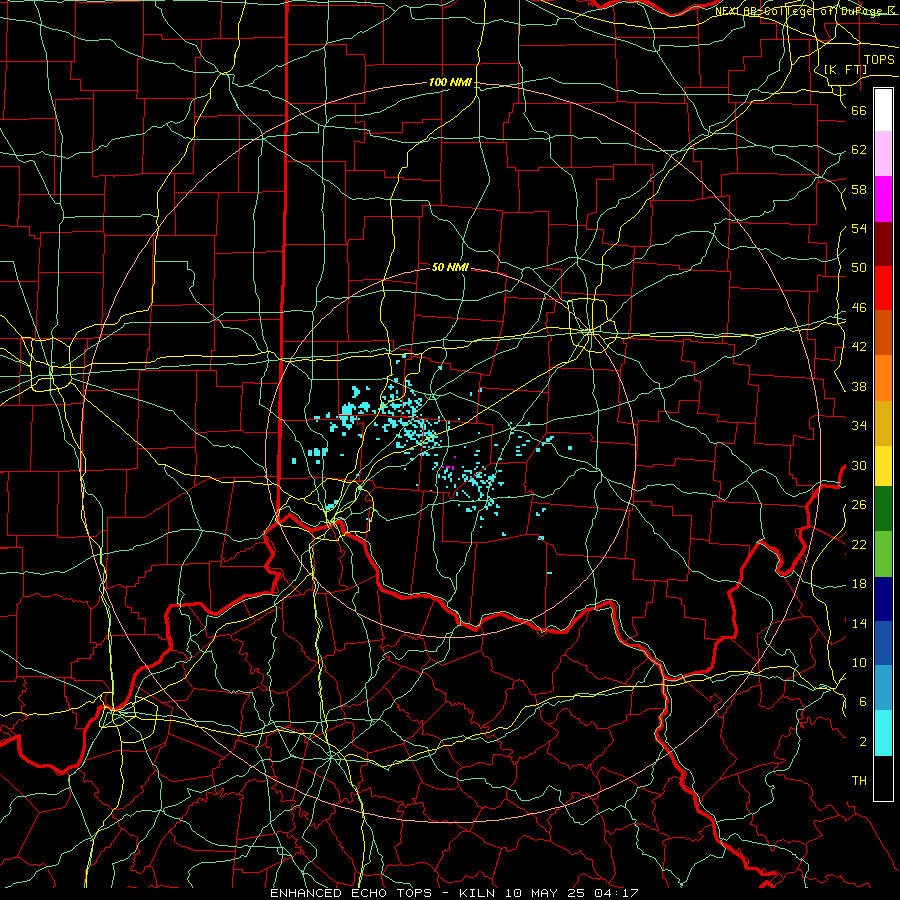Viewport: 900px width, 900px height.
Task: Click the NEXLAB College of DuPage credit
Action: click(x=807, y=11)
